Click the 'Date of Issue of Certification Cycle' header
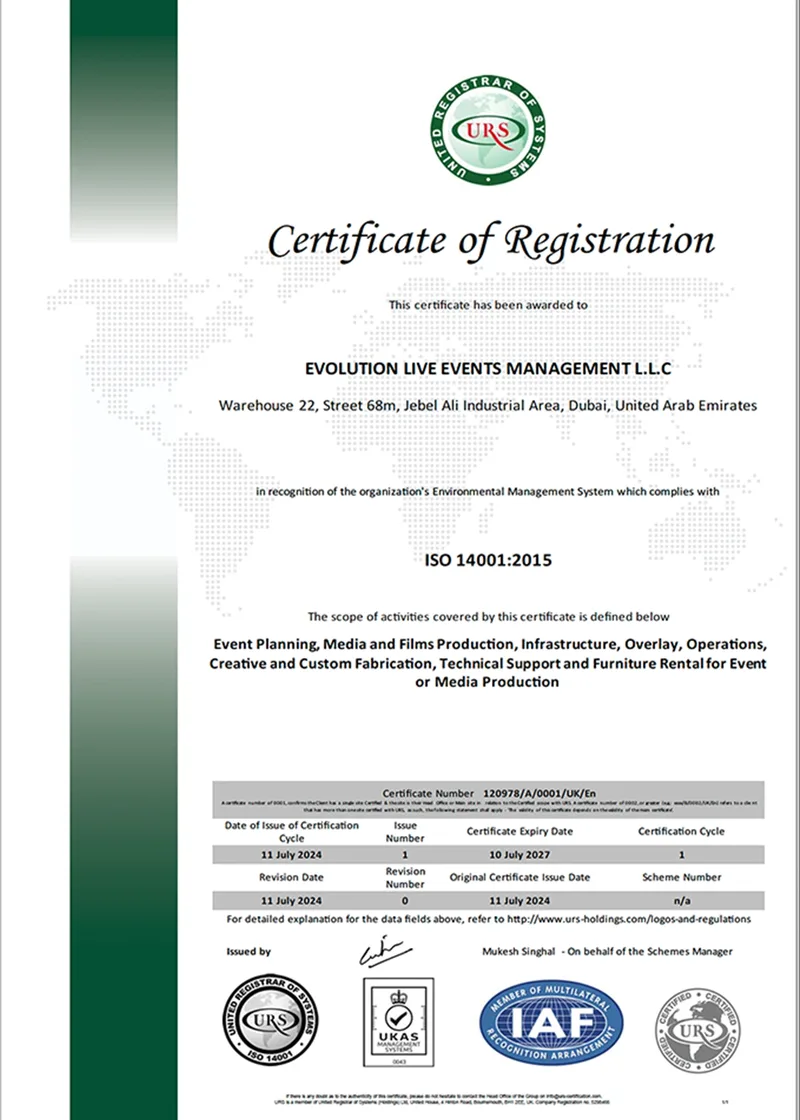 tap(291, 831)
